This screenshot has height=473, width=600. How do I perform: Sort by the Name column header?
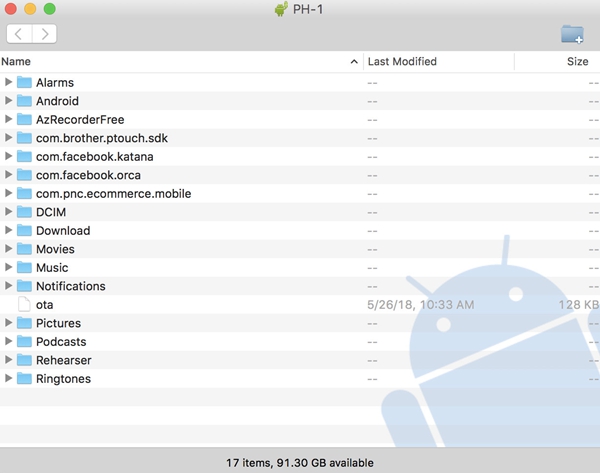[x=181, y=62]
